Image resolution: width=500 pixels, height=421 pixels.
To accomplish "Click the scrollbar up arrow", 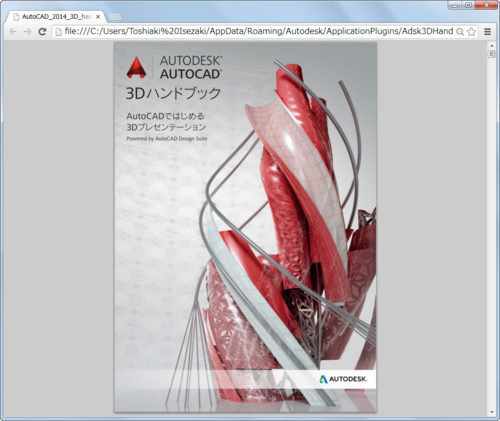I will click(x=491, y=45).
